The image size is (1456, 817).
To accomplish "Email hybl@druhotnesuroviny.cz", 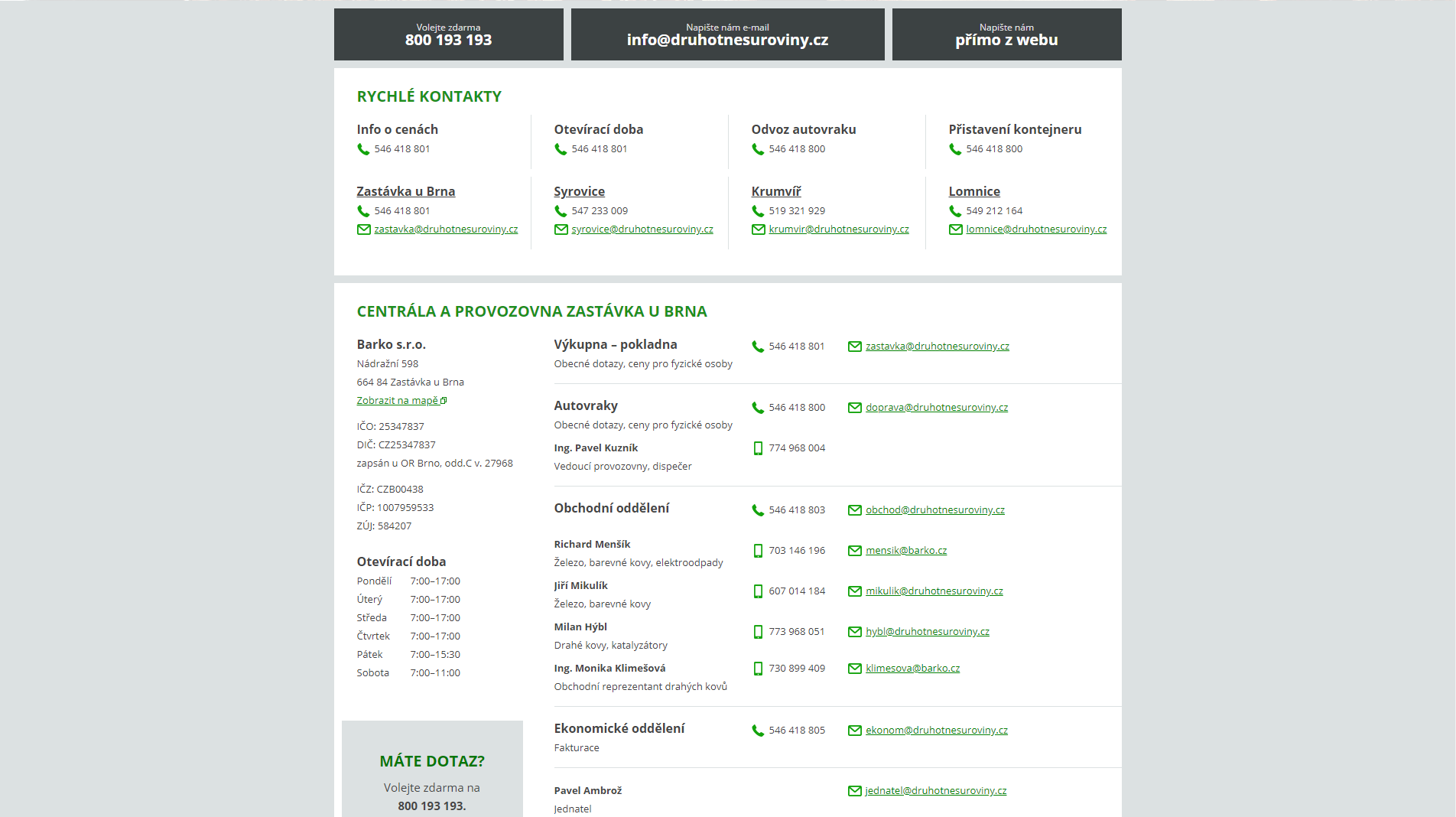I will tap(928, 631).
